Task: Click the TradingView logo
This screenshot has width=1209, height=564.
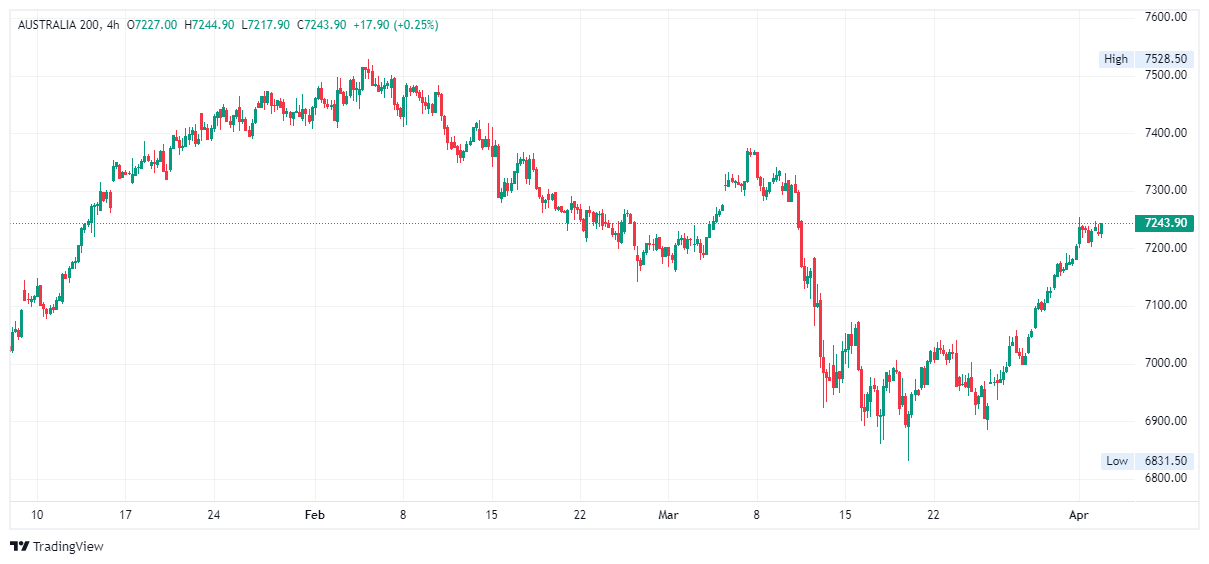Action: pos(57,546)
